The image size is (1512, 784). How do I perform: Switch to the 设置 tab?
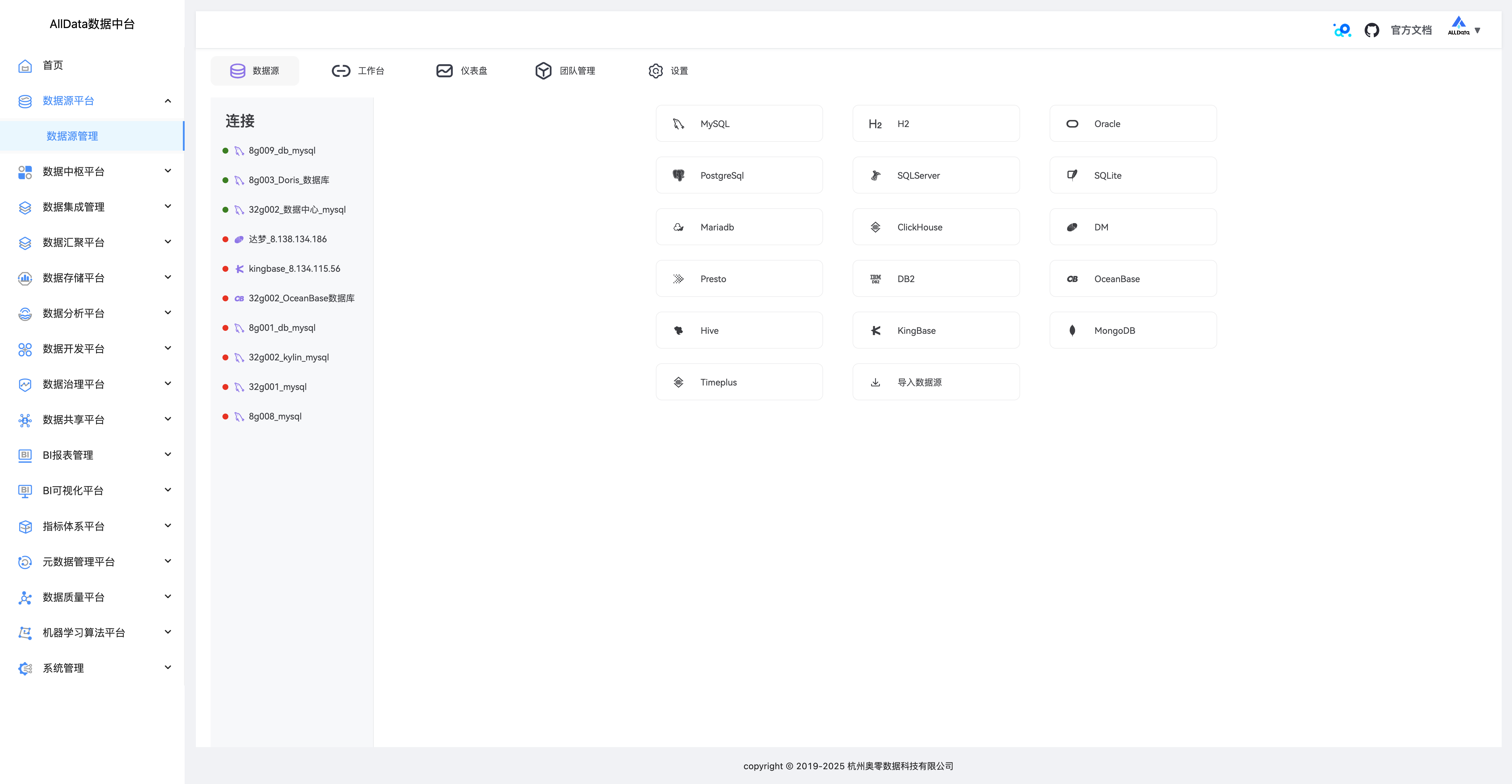click(669, 71)
